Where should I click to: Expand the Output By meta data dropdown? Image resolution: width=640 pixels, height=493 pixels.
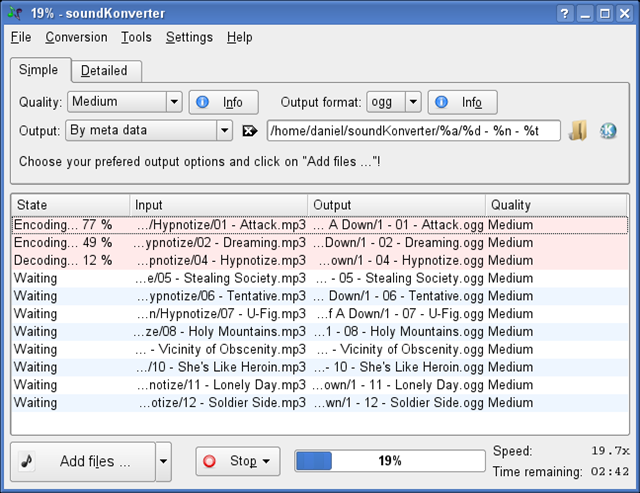click(x=224, y=131)
